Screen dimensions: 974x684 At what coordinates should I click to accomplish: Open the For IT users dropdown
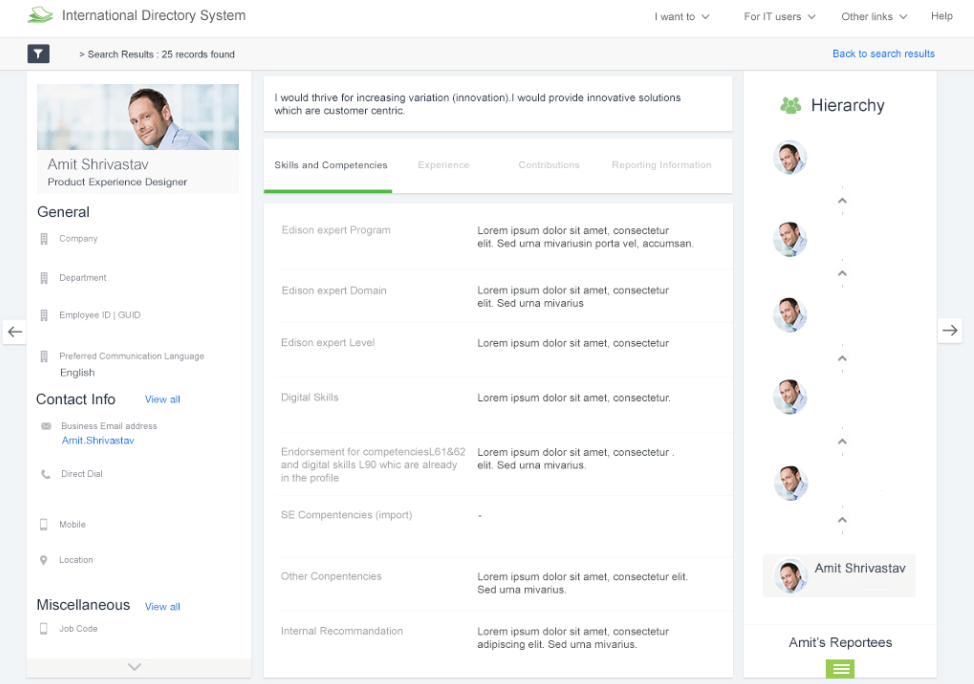coord(780,17)
